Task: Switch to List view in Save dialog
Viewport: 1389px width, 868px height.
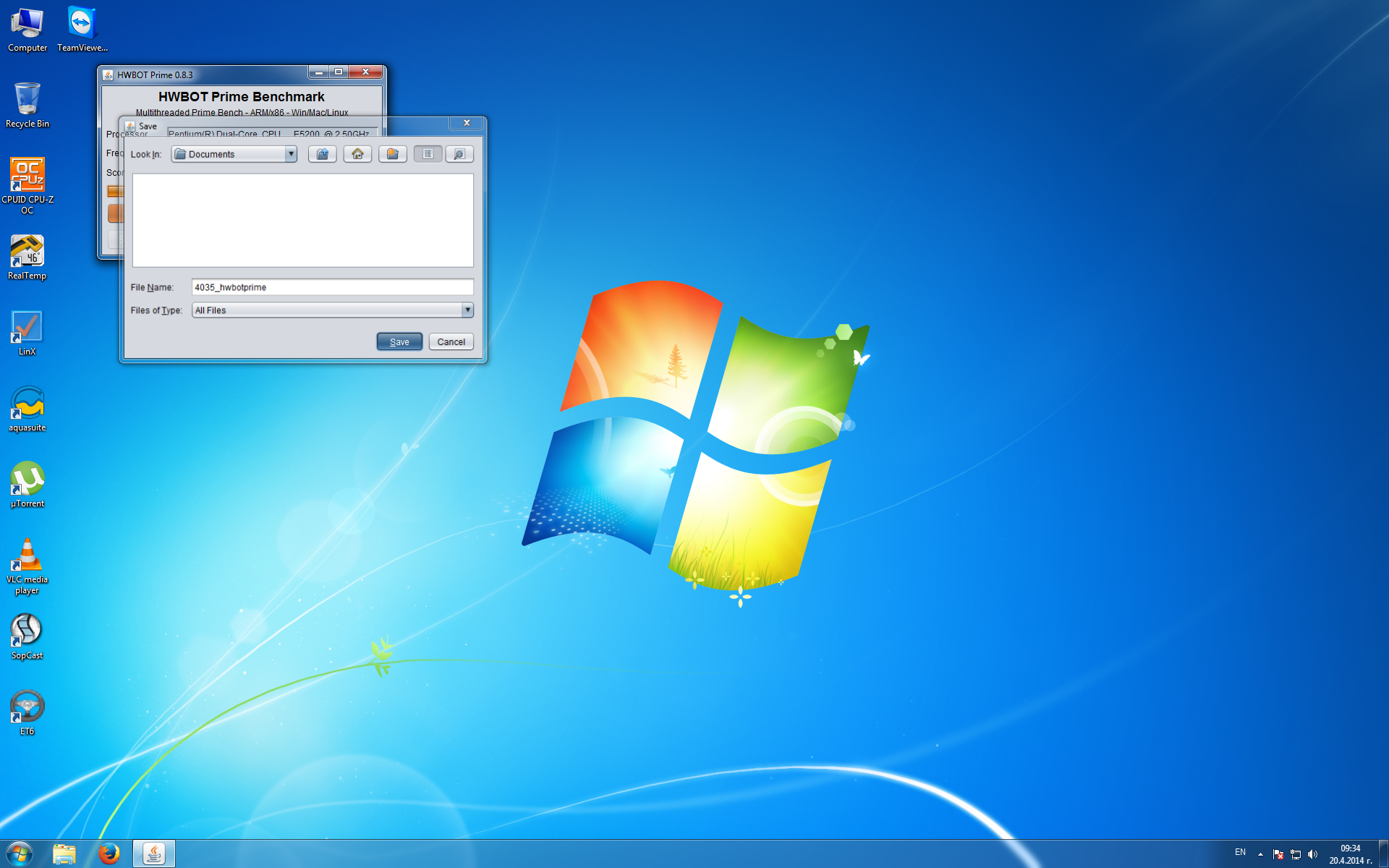Action: [428, 154]
